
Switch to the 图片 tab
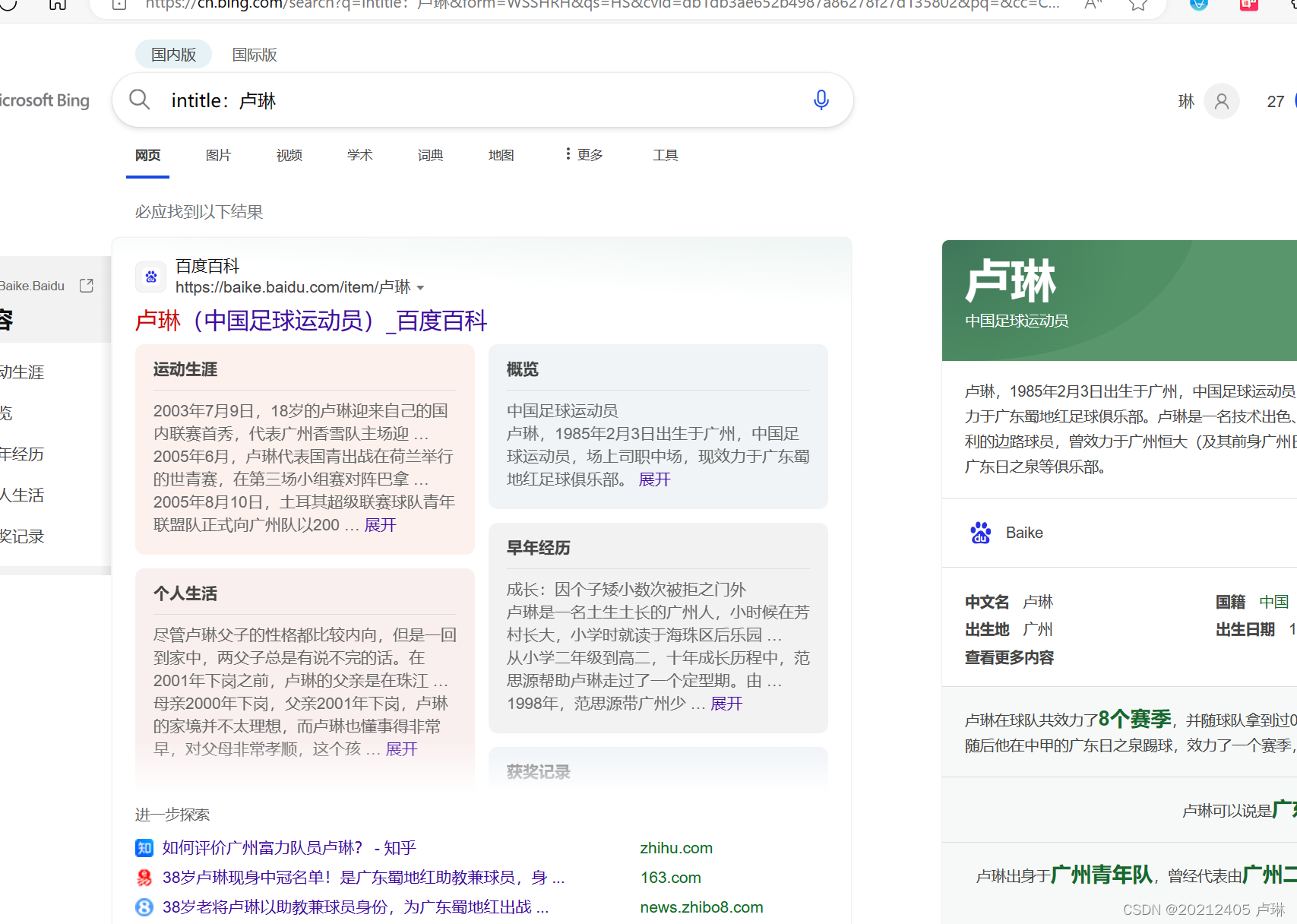(218, 155)
